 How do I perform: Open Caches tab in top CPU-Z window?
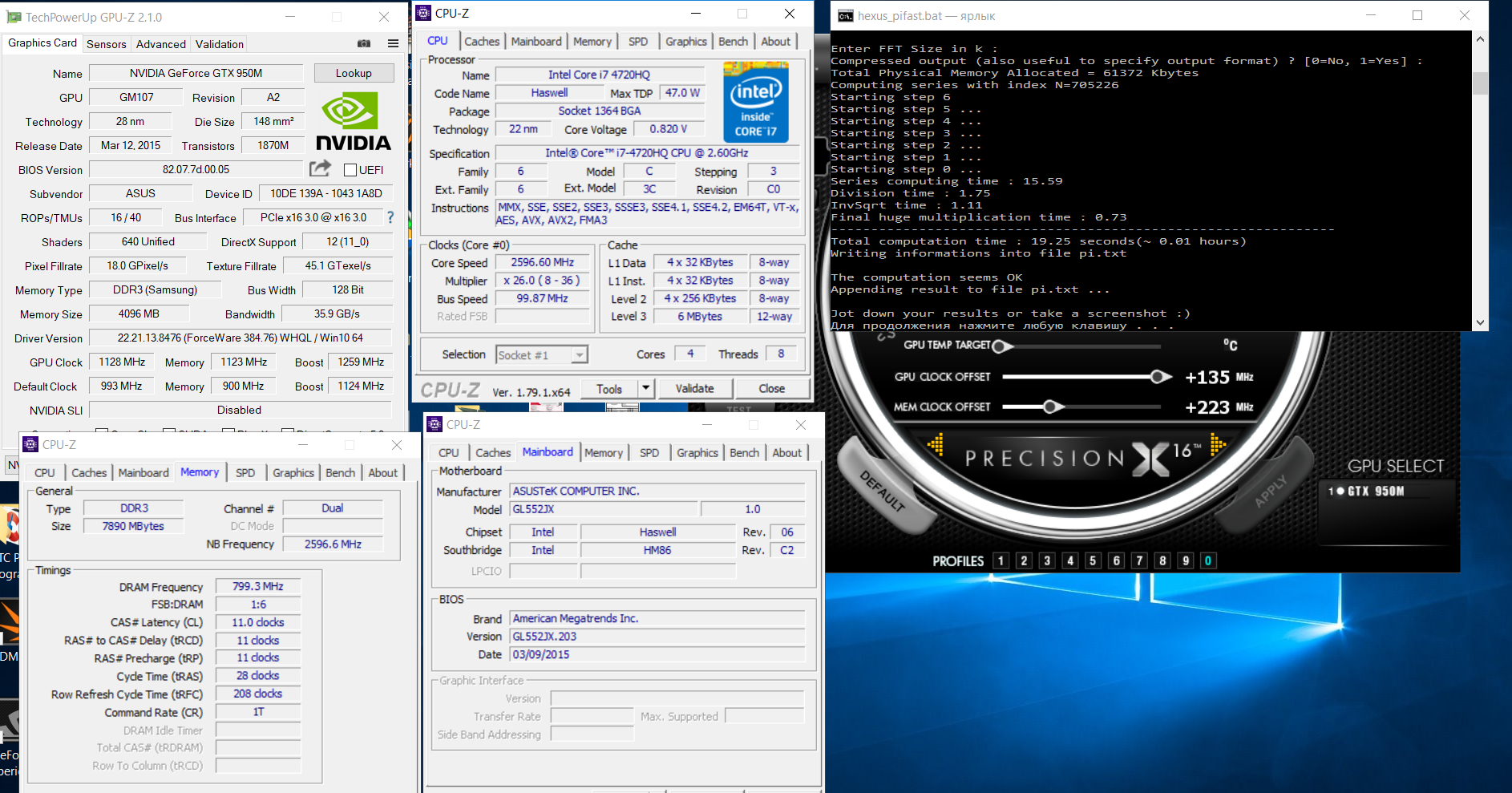click(482, 42)
